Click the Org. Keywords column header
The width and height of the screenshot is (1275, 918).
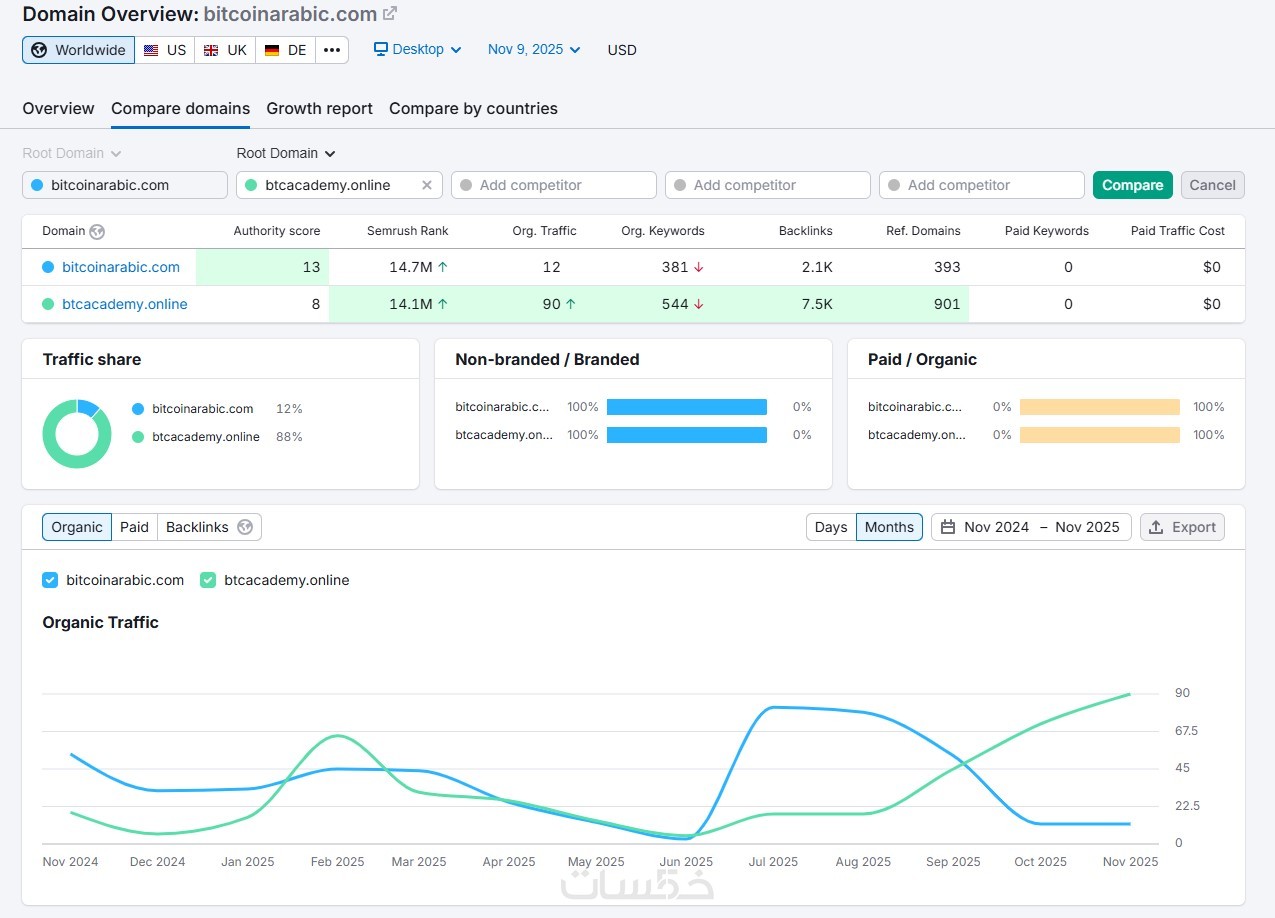click(663, 231)
